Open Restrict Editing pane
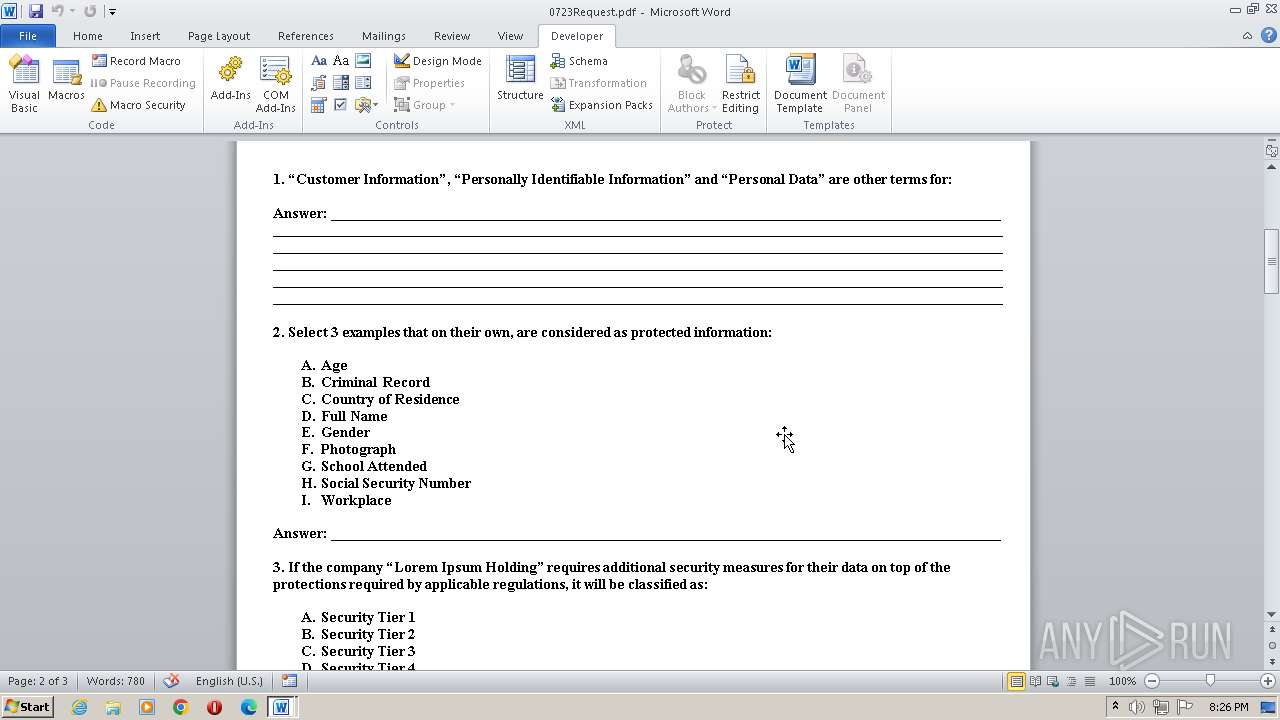The width and height of the screenshot is (1280, 720). pos(740,84)
